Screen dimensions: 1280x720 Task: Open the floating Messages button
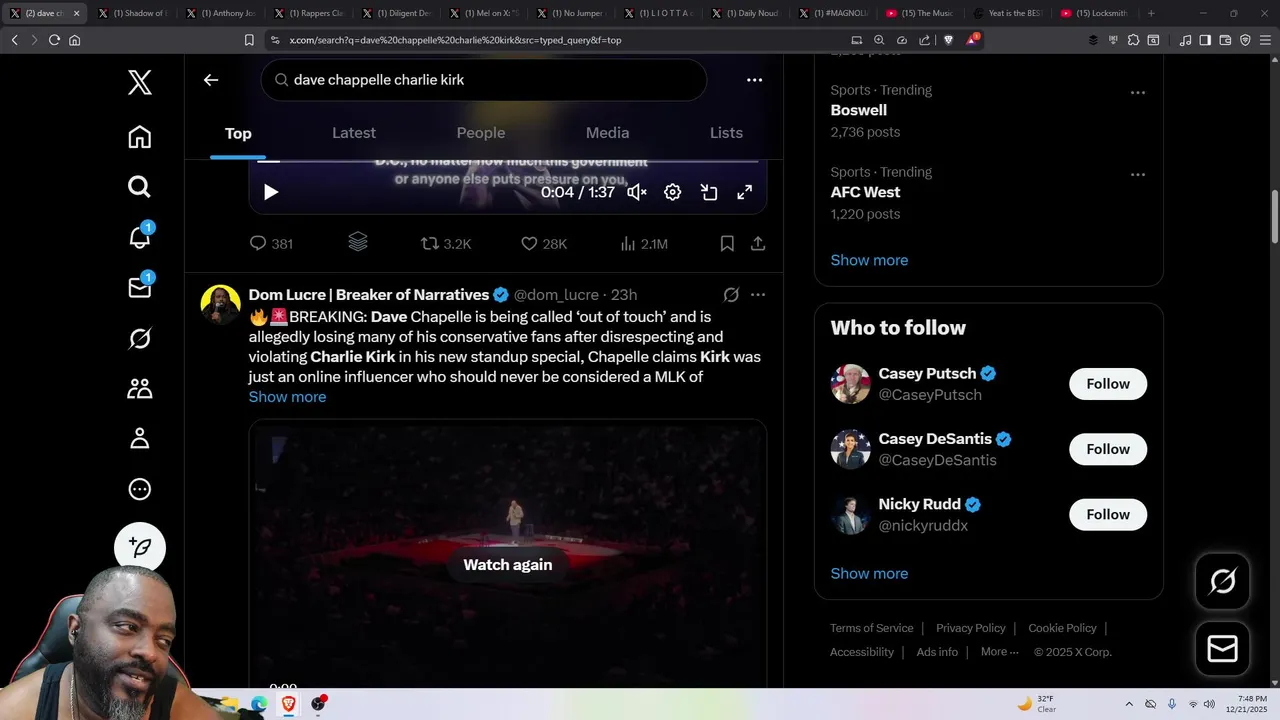[1223, 649]
